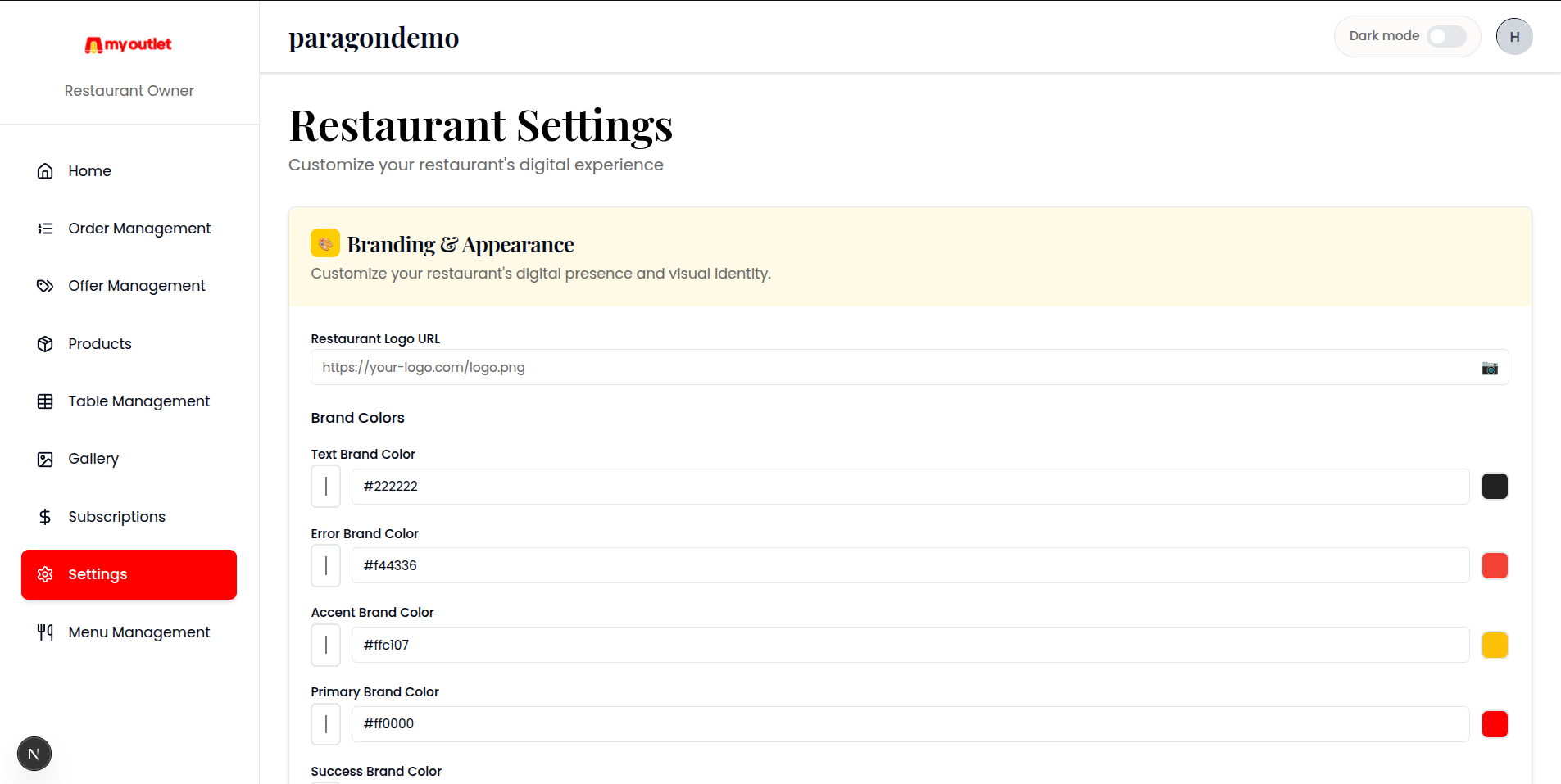
Task: Open the user avatar H menu
Action: [1513, 37]
